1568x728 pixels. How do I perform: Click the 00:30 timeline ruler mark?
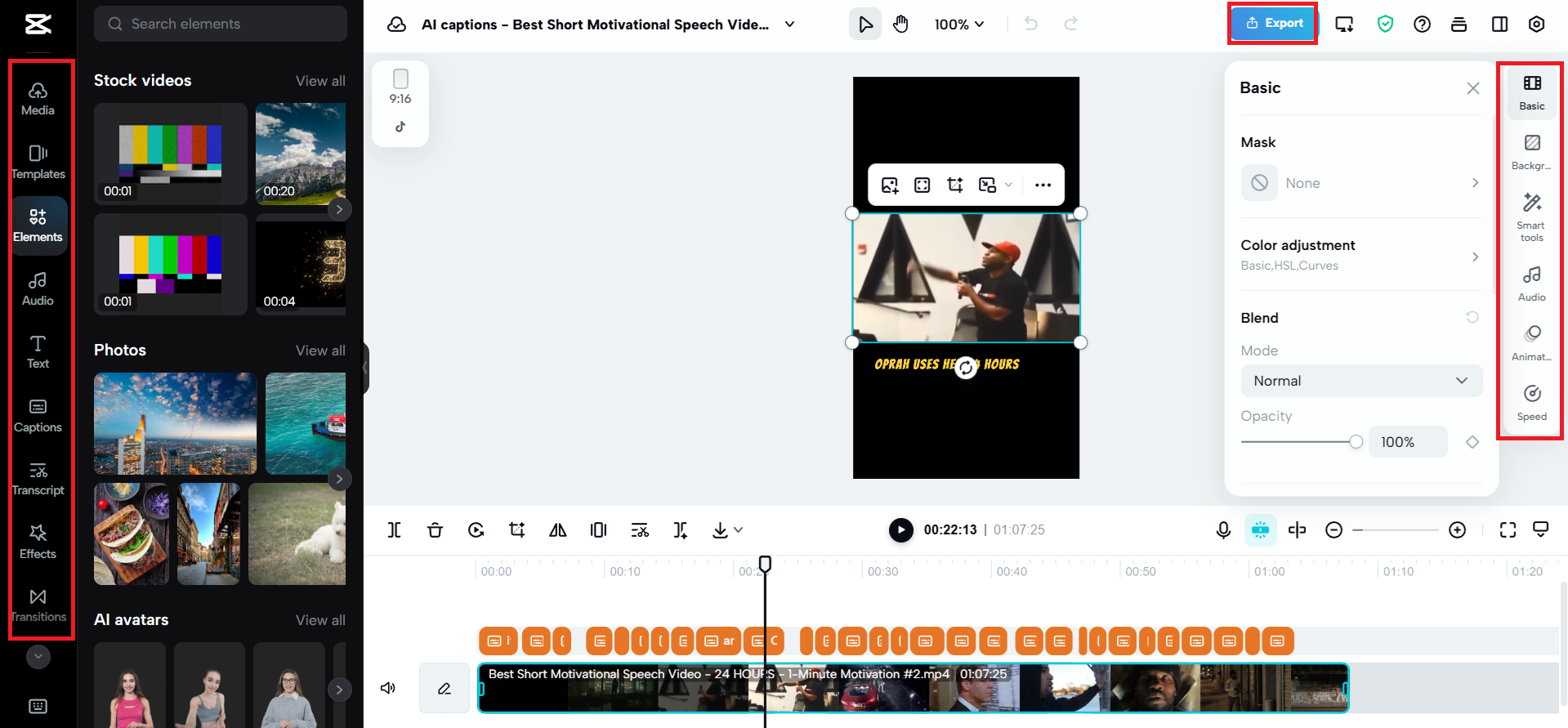882,571
